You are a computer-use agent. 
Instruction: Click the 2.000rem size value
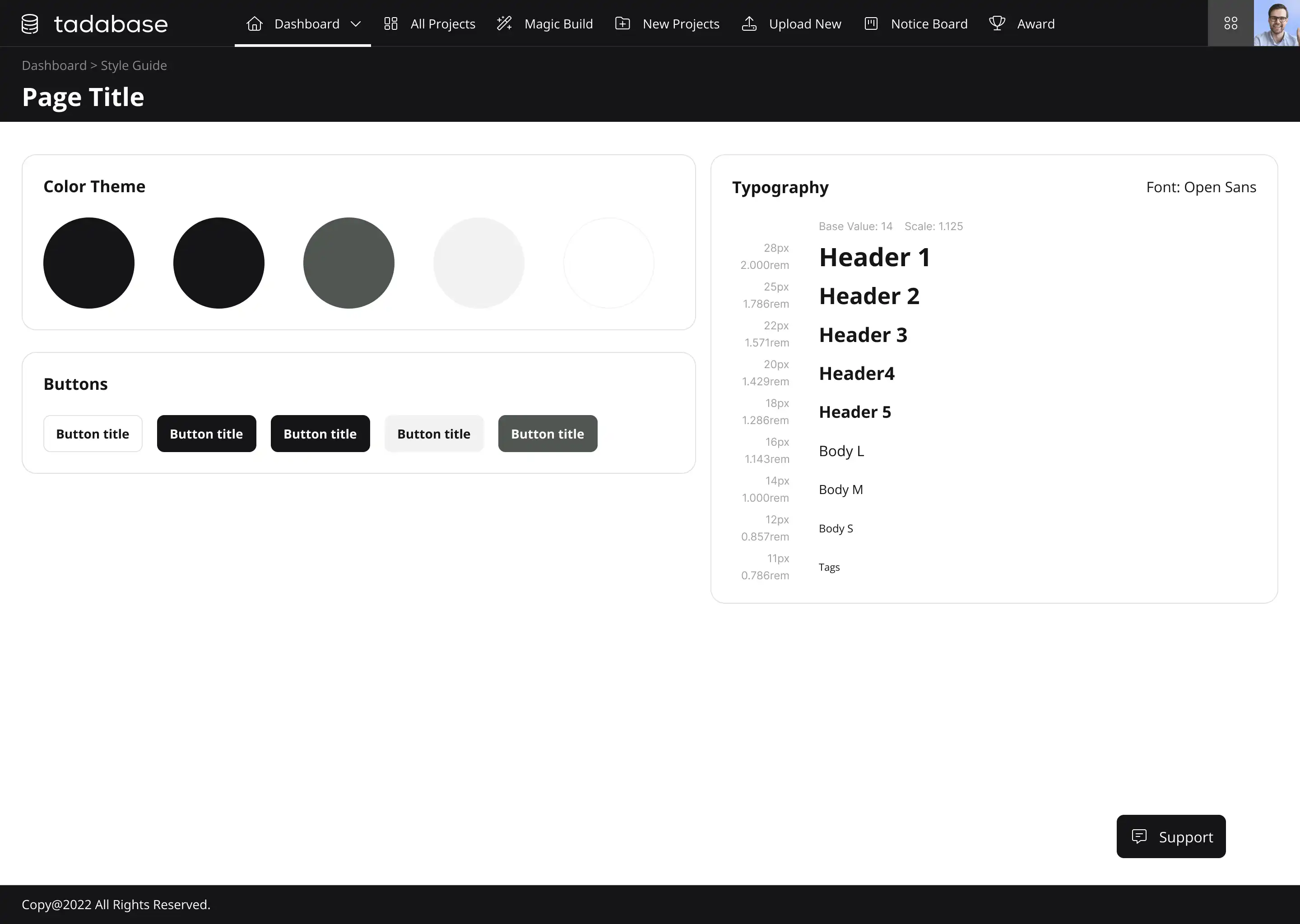coord(764,265)
